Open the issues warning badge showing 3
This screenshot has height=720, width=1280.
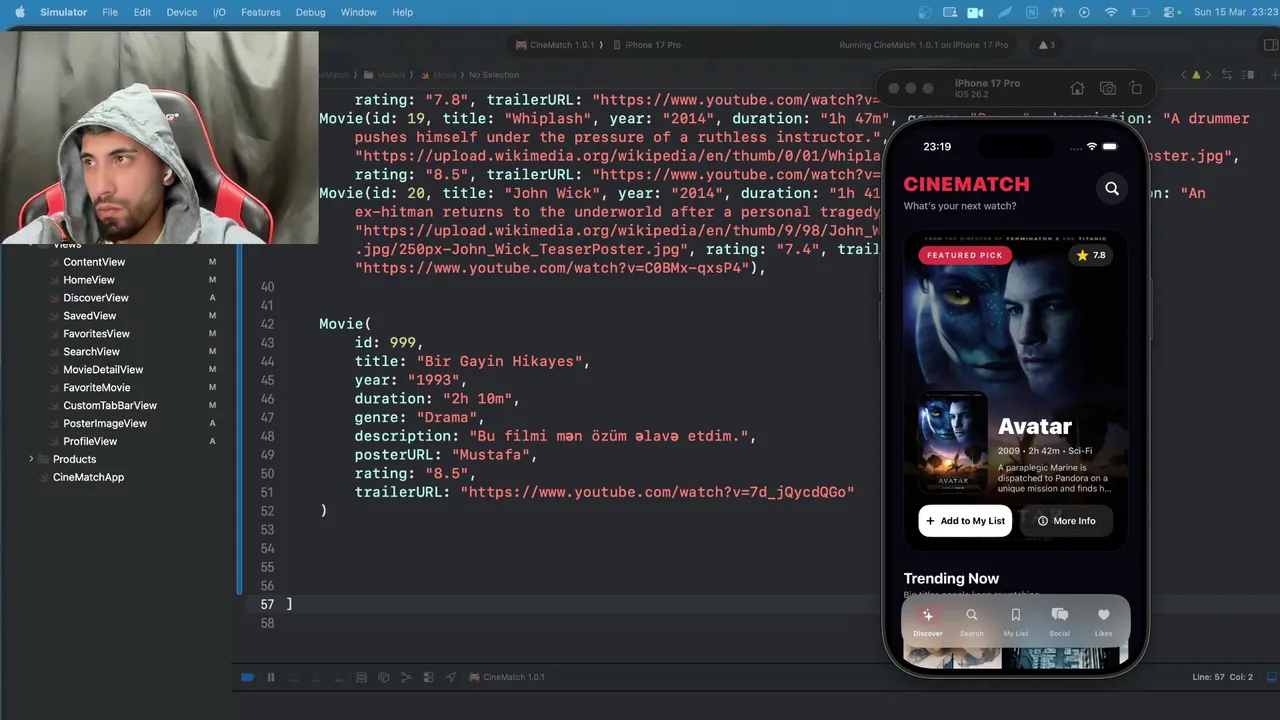pos(1046,45)
